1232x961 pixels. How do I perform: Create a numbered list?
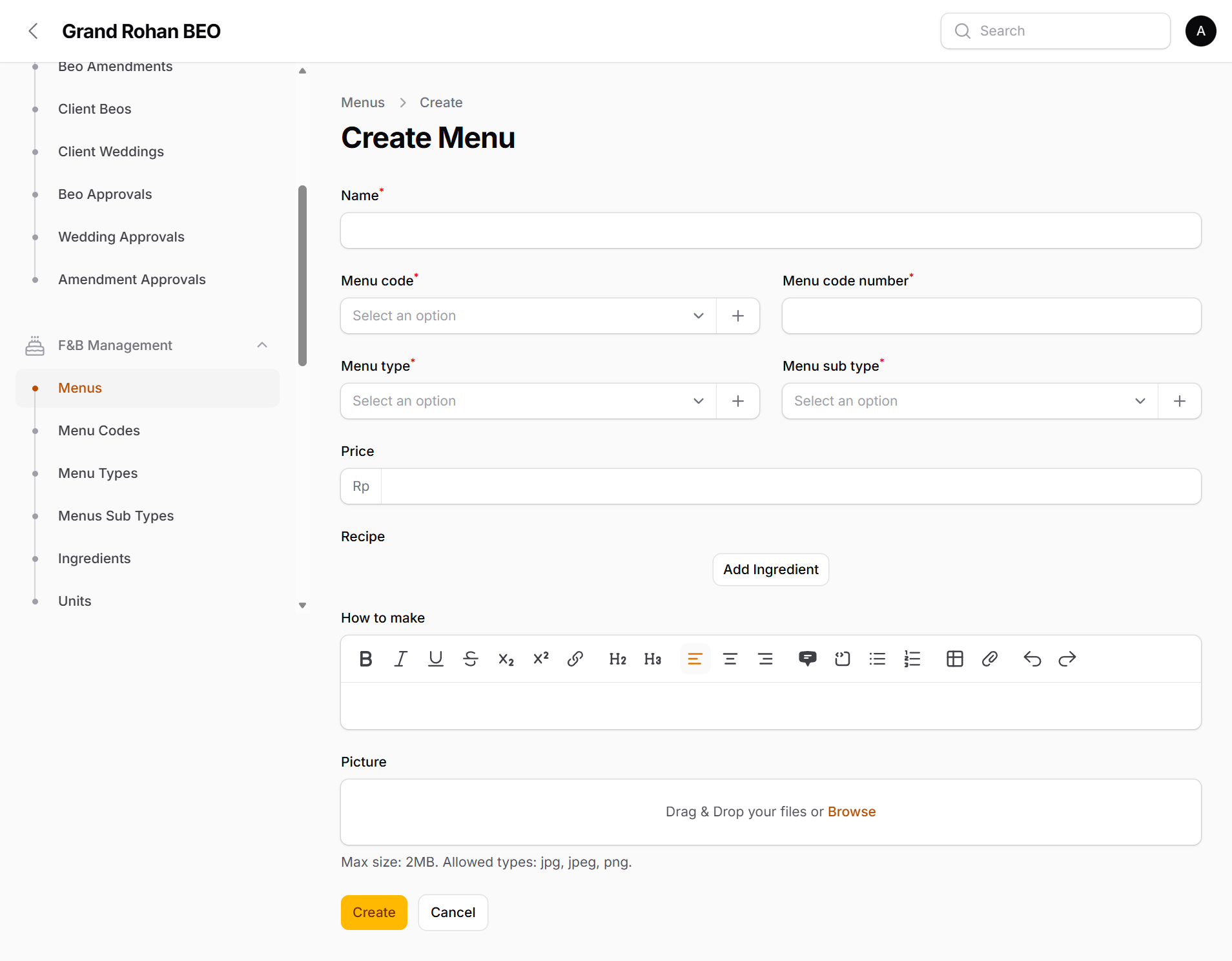tap(912, 659)
